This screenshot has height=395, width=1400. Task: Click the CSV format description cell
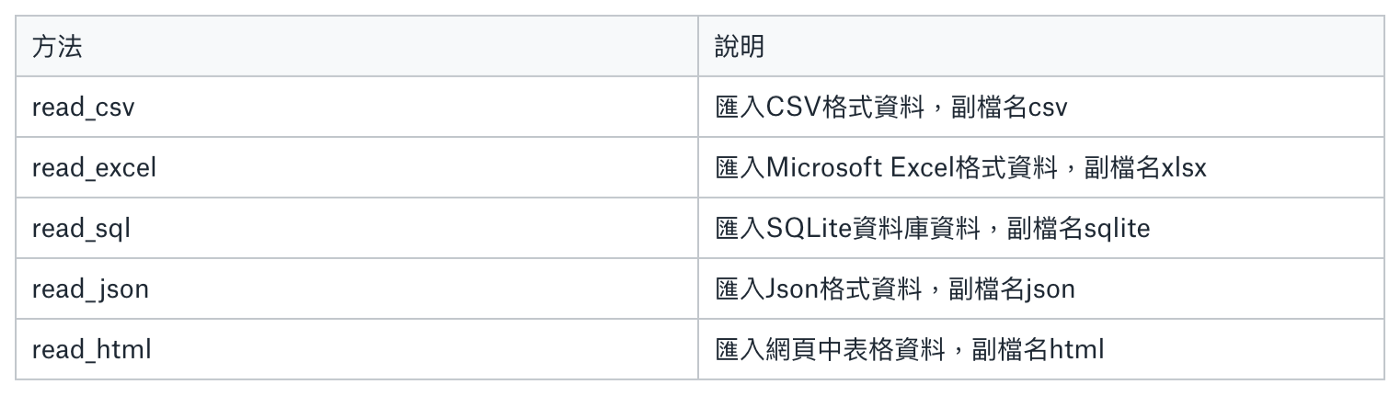coord(1041,107)
